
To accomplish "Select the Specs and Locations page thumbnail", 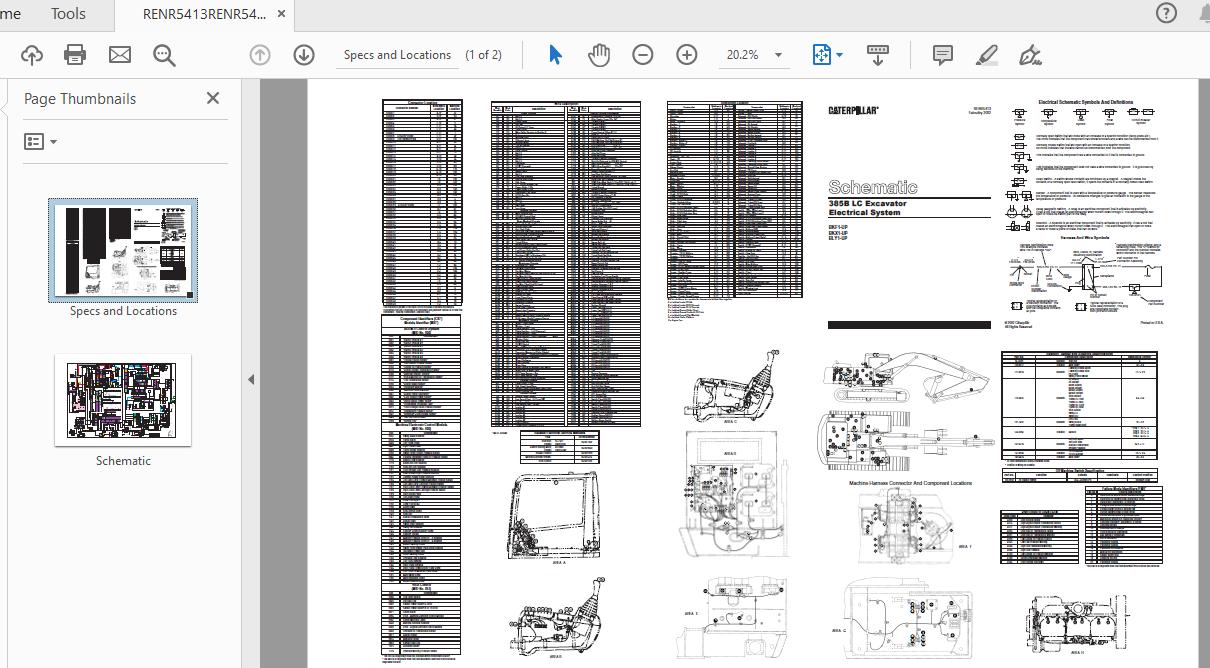I will click(123, 250).
